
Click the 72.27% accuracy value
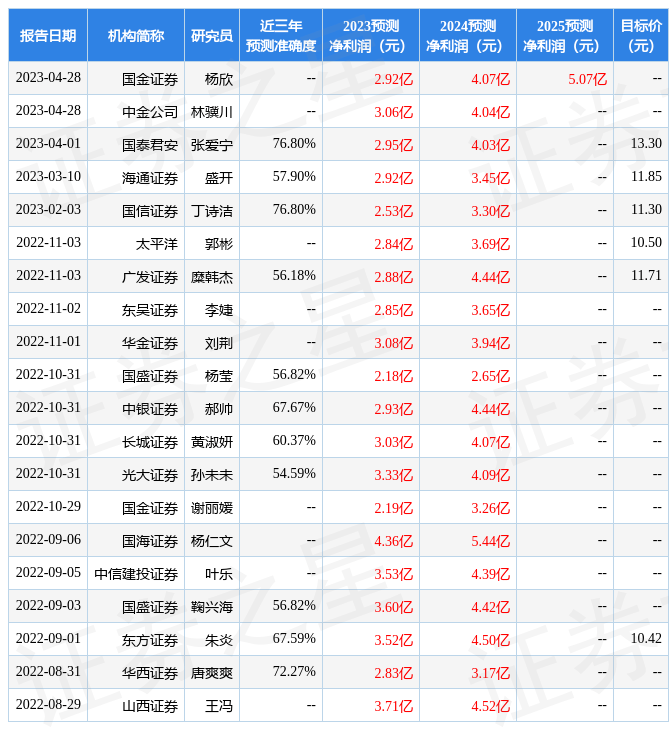tap(294, 672)
